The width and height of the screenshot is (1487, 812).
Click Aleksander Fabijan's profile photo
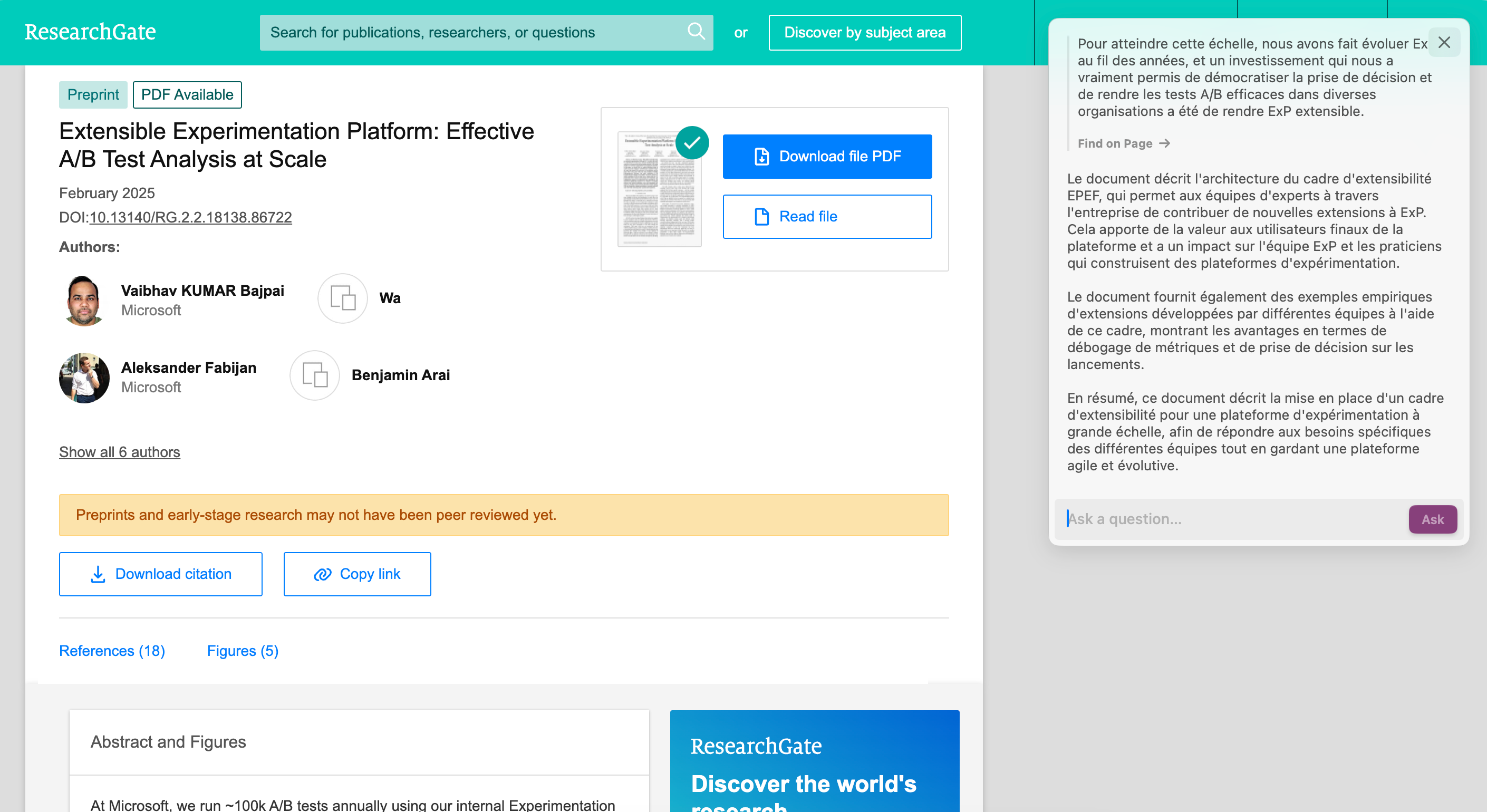[84, 378]
